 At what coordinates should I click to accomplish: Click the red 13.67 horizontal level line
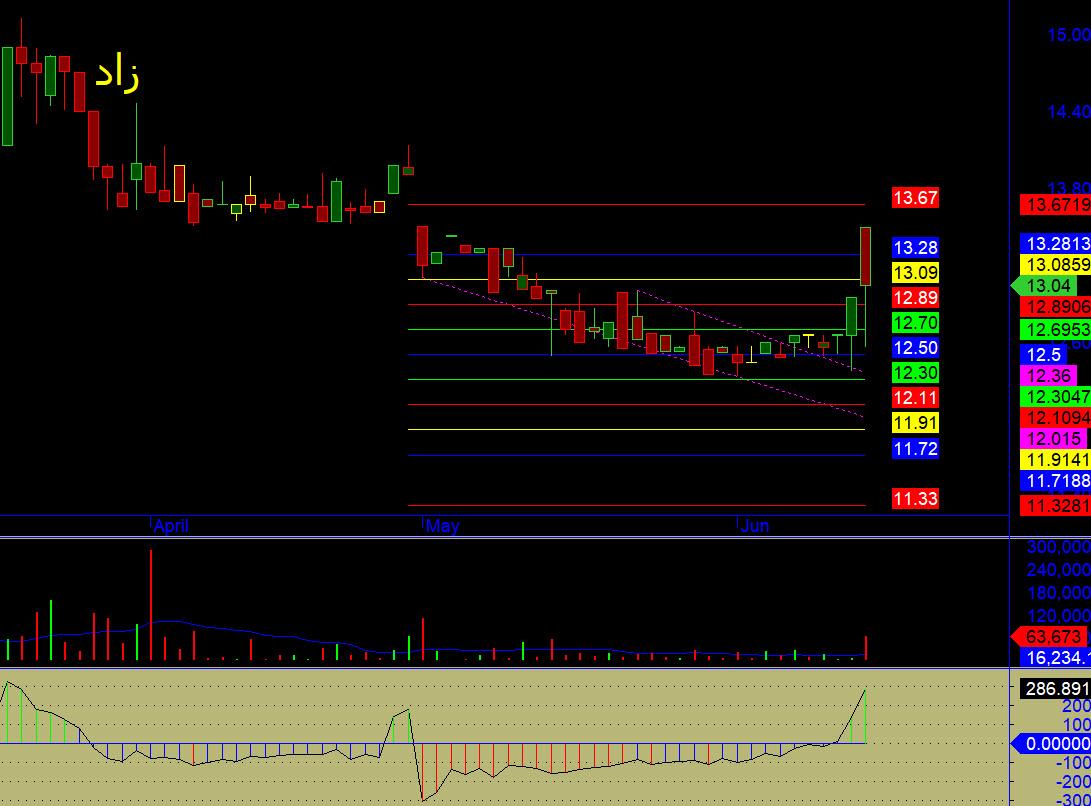coord(636,205)
